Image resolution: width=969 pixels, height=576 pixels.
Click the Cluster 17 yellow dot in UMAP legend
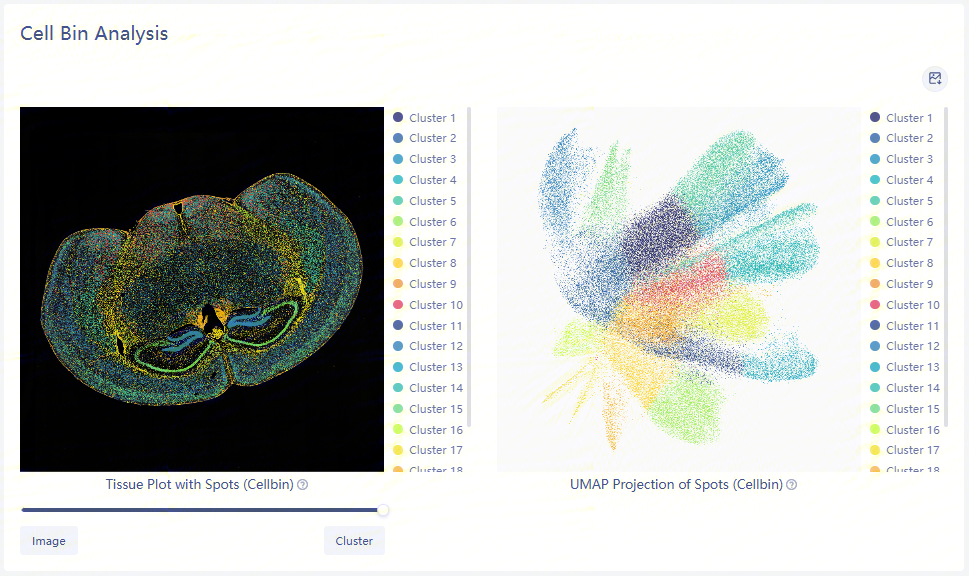(875, 450)
